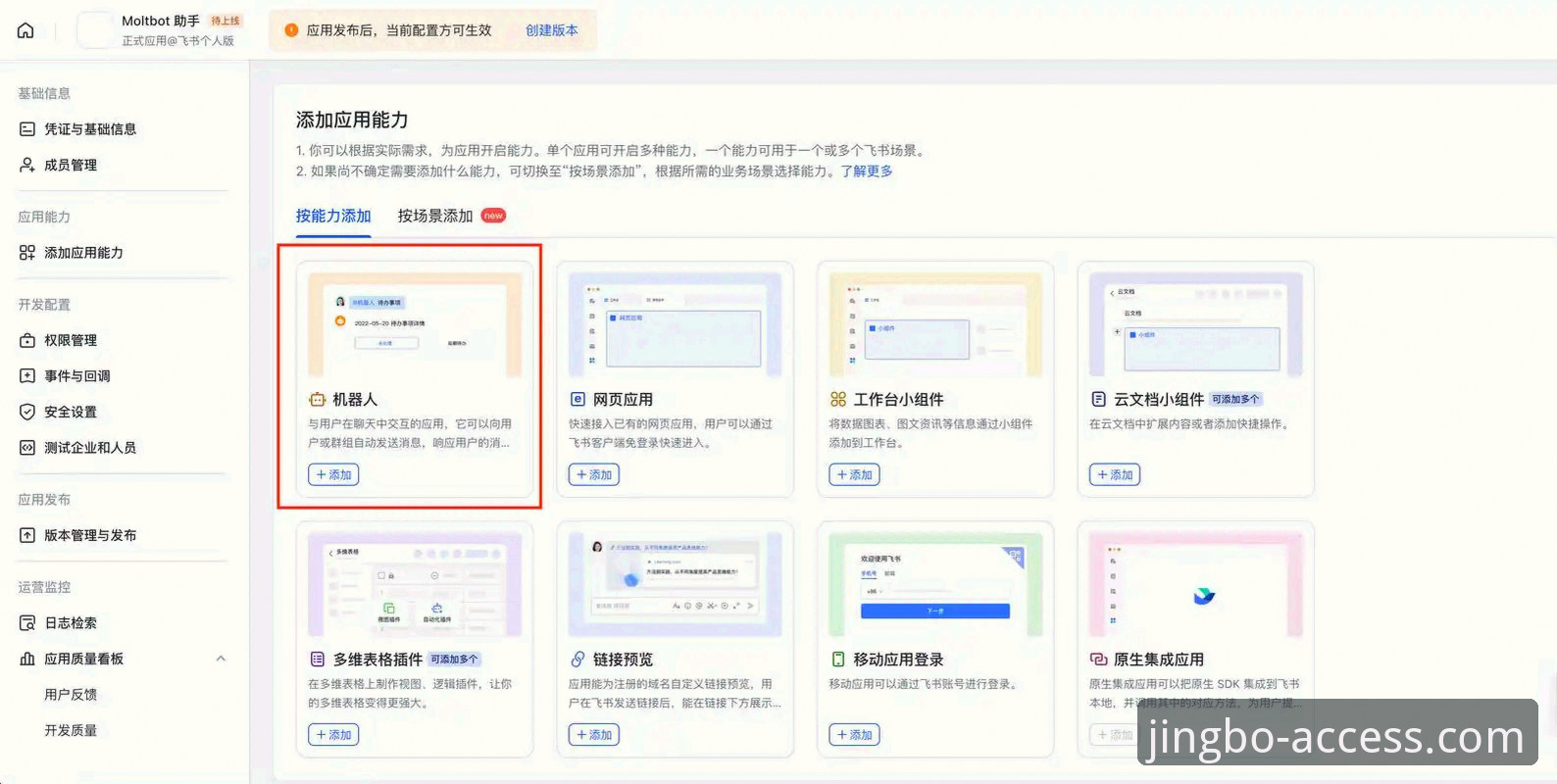
Task: Click the 权限管理 sidebar icon
Action: tap(27, 340)
